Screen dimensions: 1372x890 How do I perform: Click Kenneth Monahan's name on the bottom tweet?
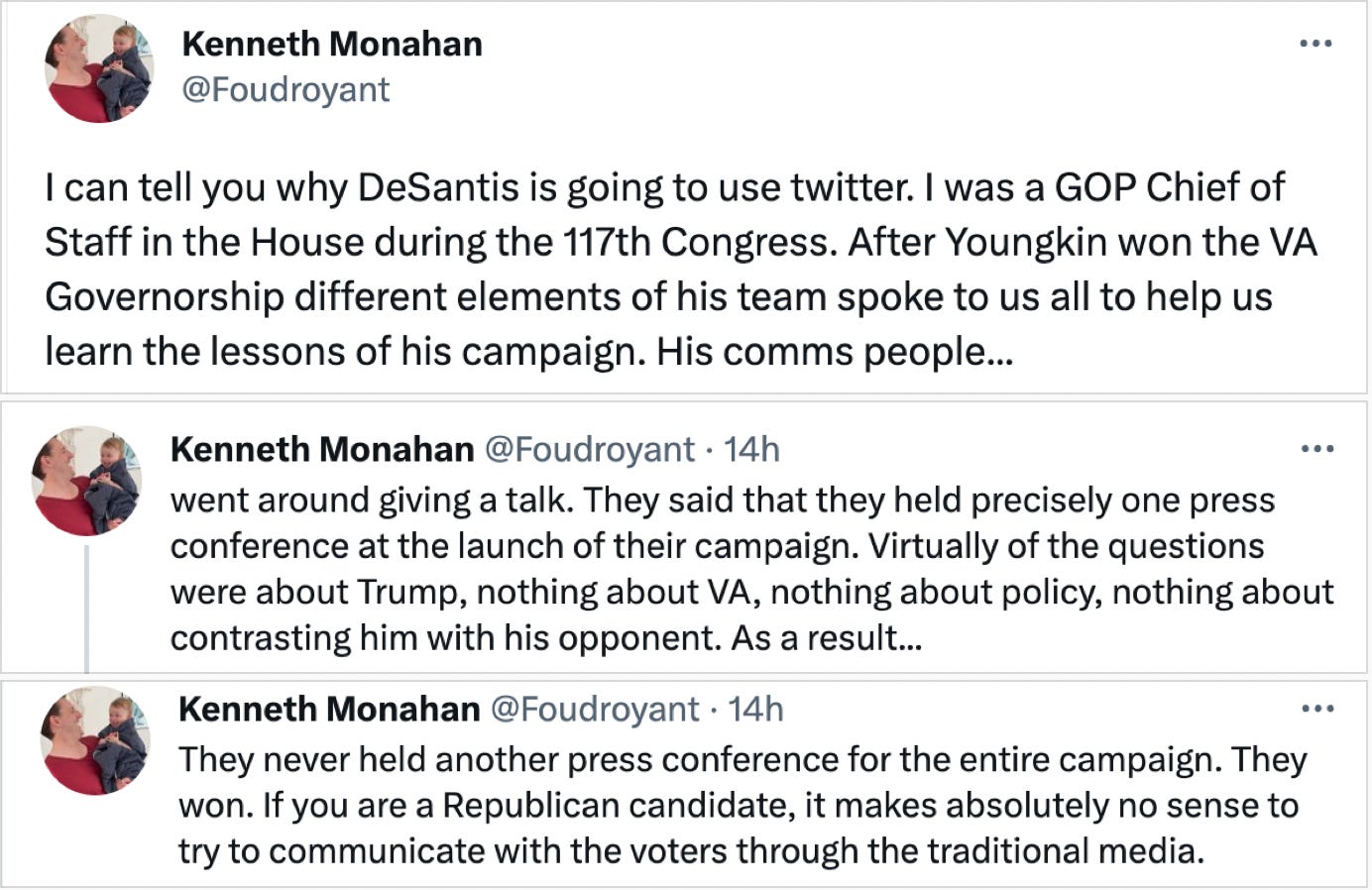pos(329,709)
